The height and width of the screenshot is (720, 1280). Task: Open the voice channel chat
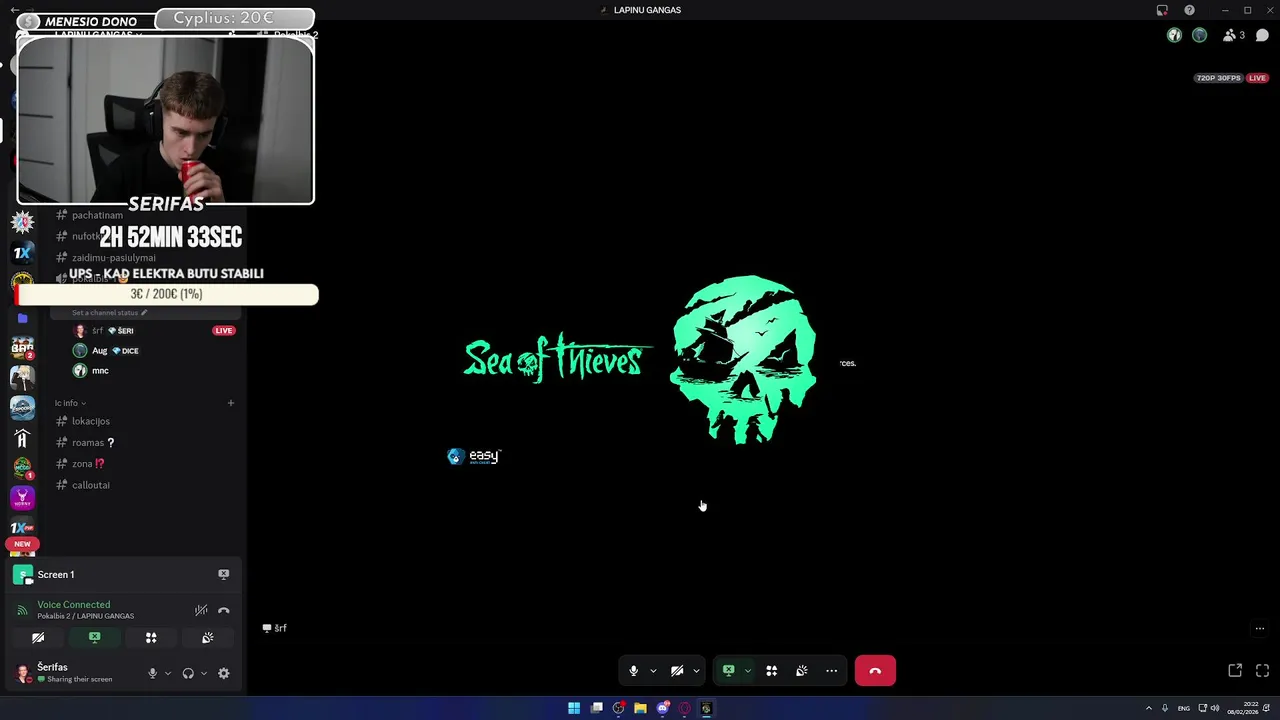[1262, 35]
